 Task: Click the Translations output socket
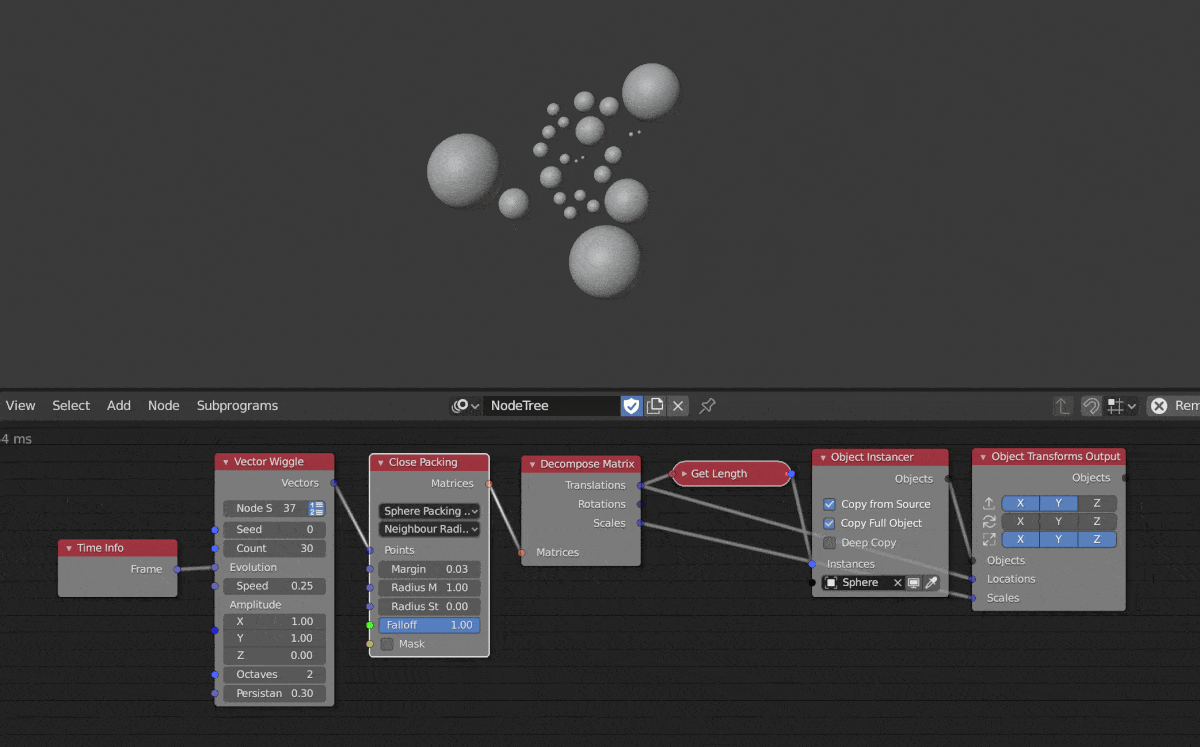[640, 485]
